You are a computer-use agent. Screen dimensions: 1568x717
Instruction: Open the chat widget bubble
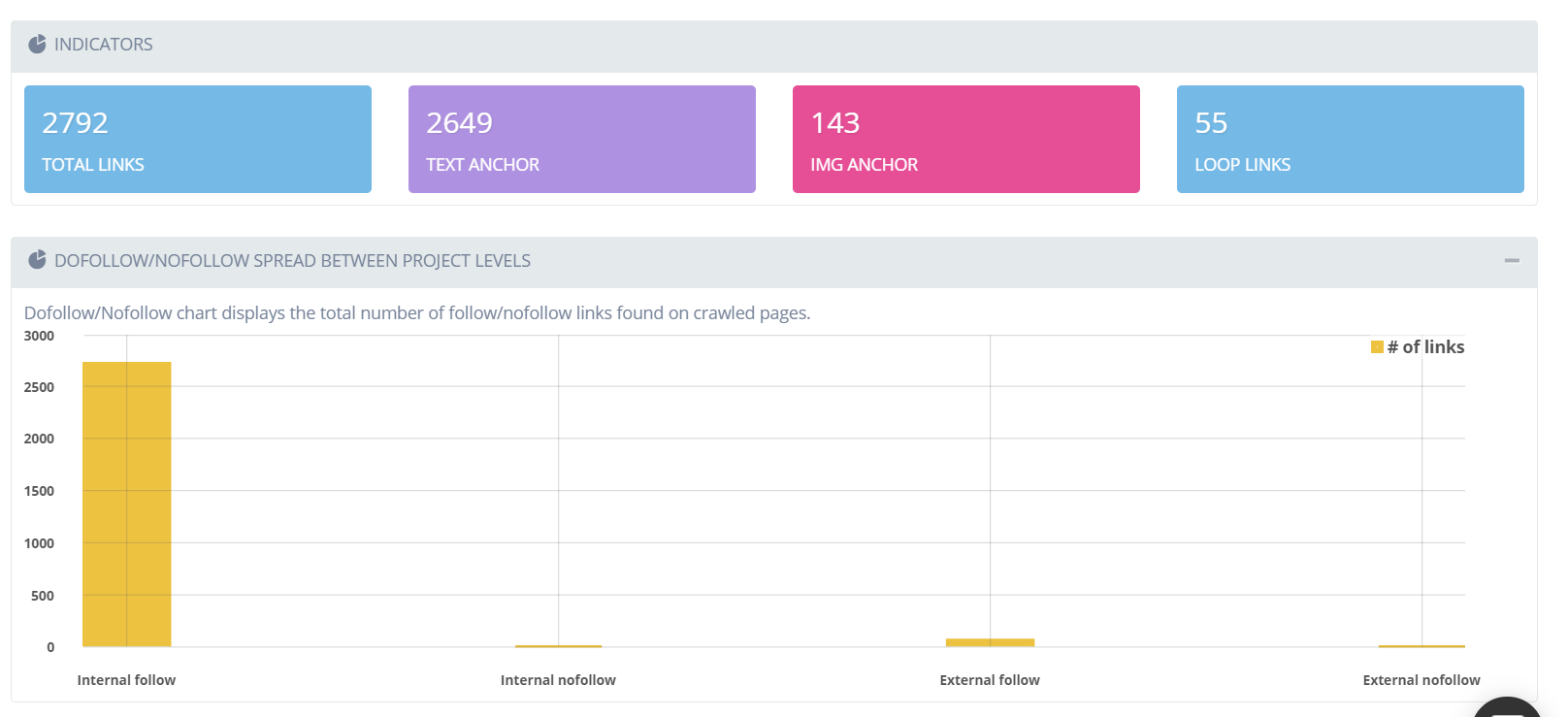point(1507,708)
